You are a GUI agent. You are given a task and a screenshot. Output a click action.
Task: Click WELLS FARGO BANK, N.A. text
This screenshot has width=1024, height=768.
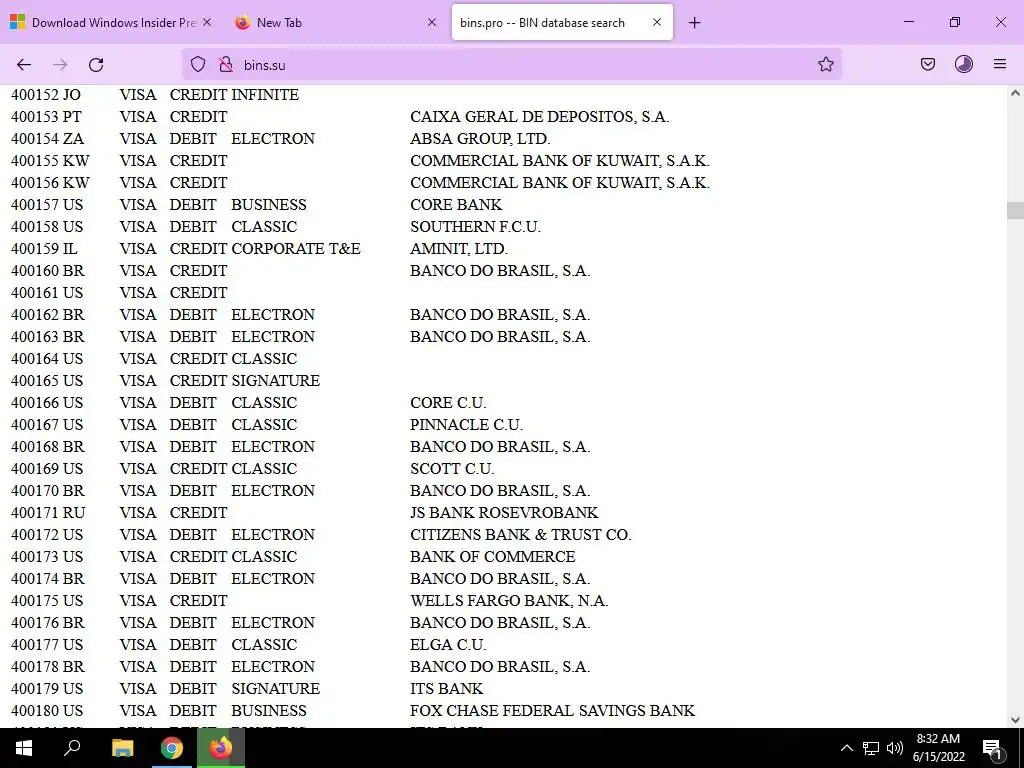[x=509, y=601]
